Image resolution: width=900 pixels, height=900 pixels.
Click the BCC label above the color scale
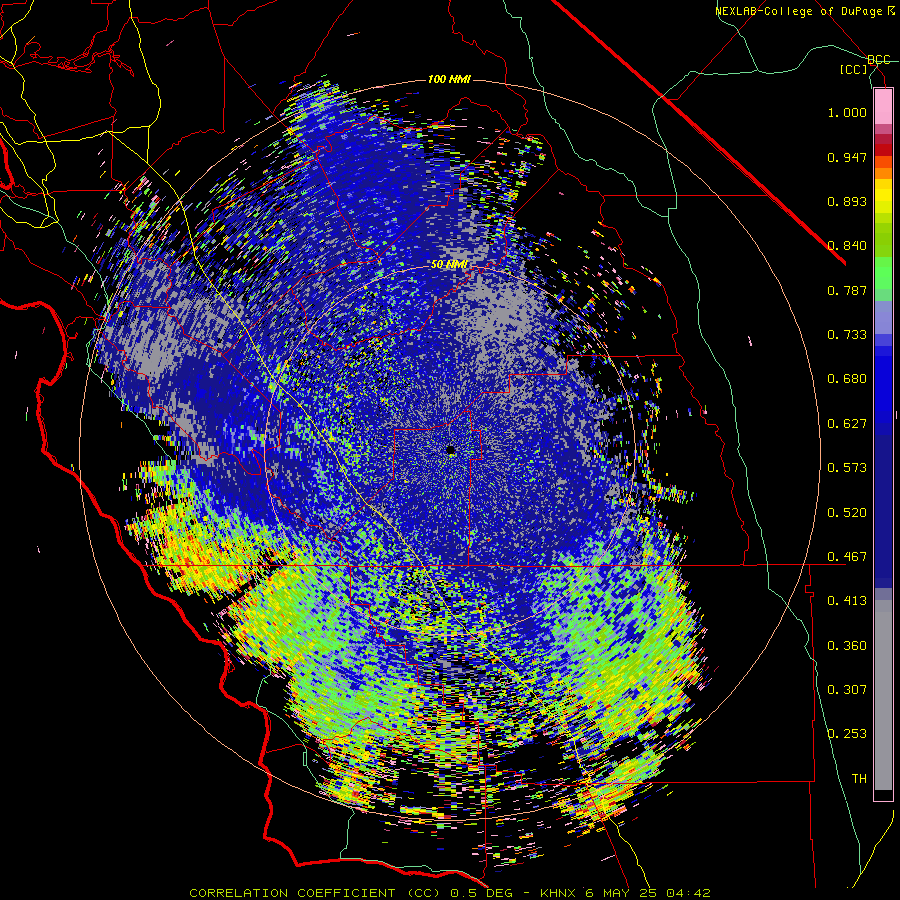point(878,60)
